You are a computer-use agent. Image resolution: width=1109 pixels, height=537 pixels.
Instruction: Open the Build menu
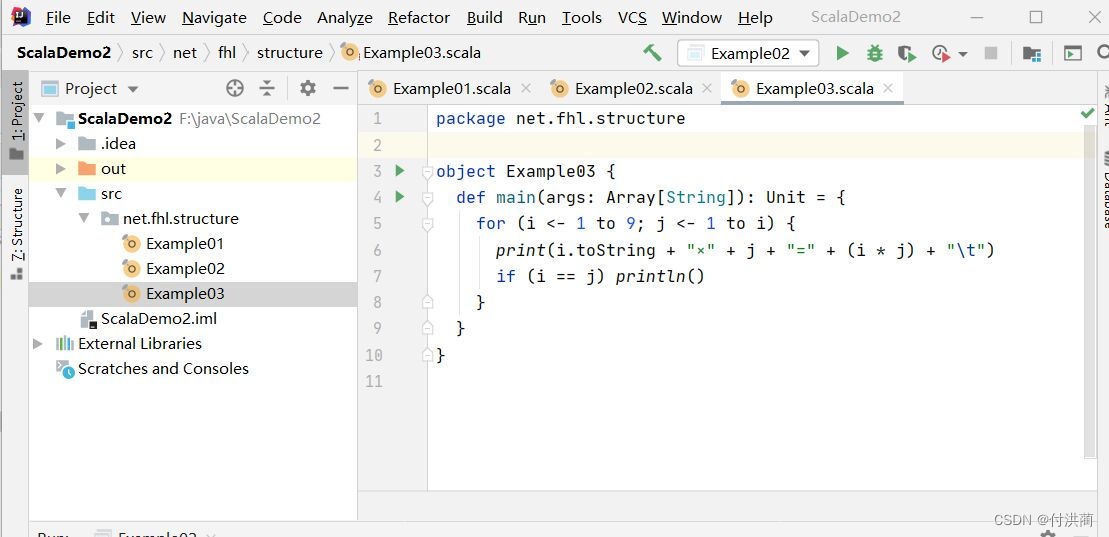point(484,18)
